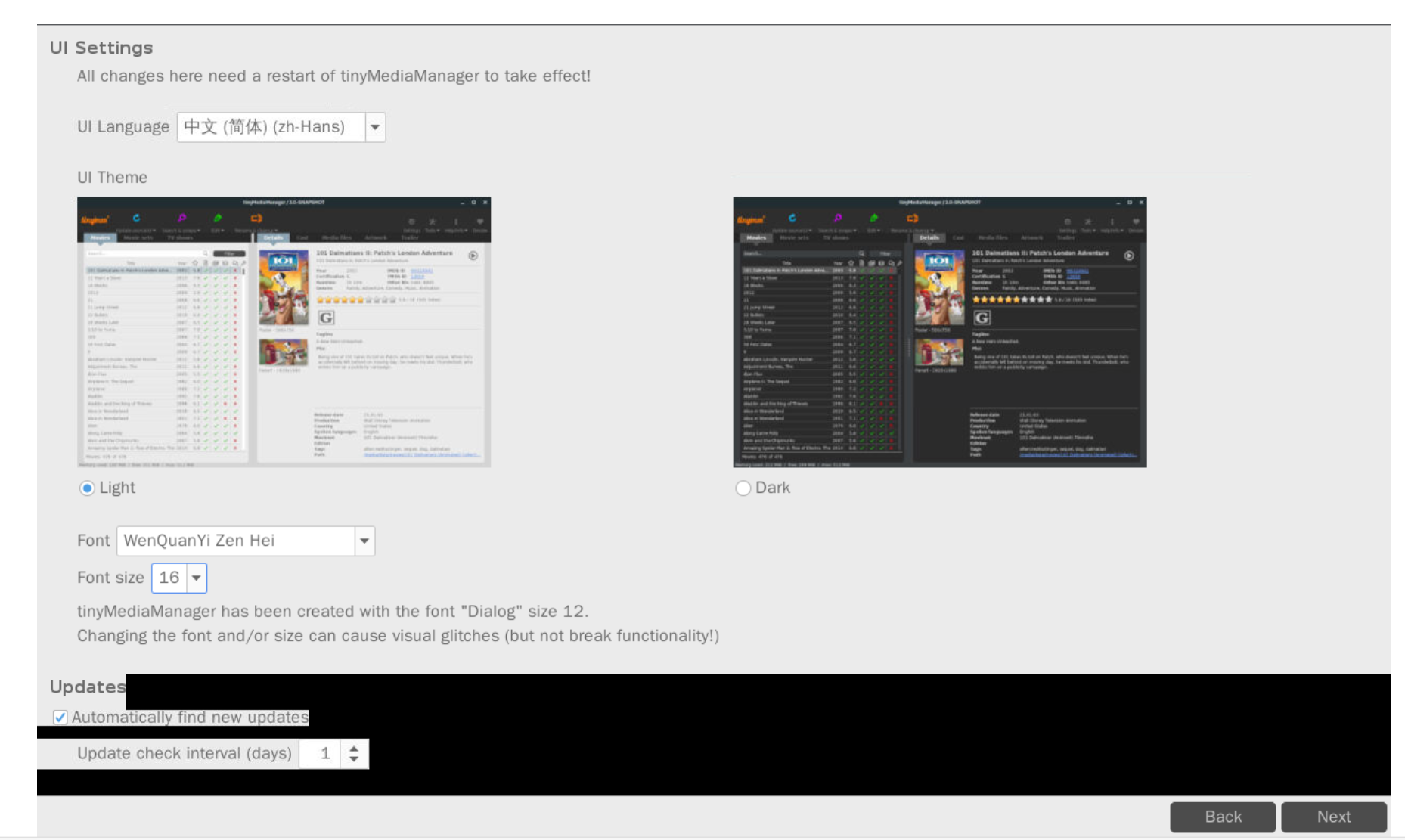1405x840 pixels.
Task: Click the Font field showing WenQuanYi Zen Hei
Action: (x=235, y=541)
